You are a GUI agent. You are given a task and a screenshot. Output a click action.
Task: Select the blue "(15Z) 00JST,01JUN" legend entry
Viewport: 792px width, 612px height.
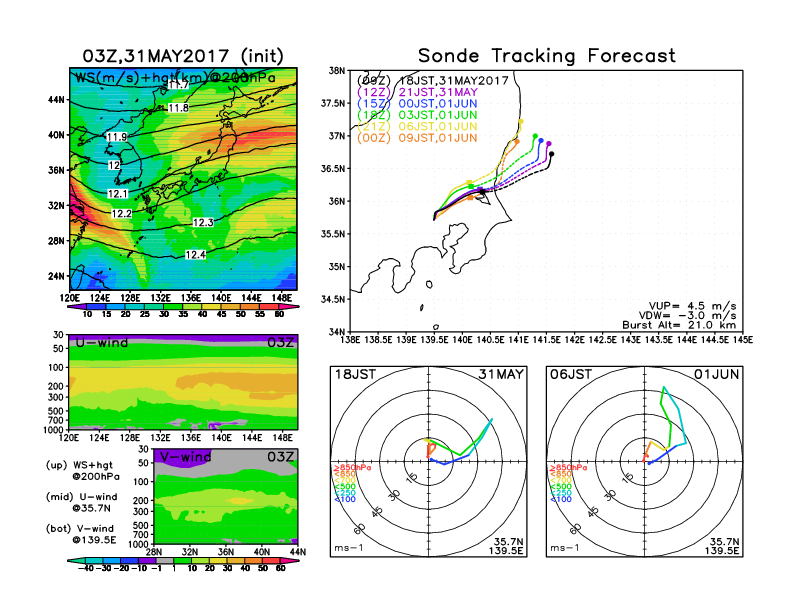[417, 104]
